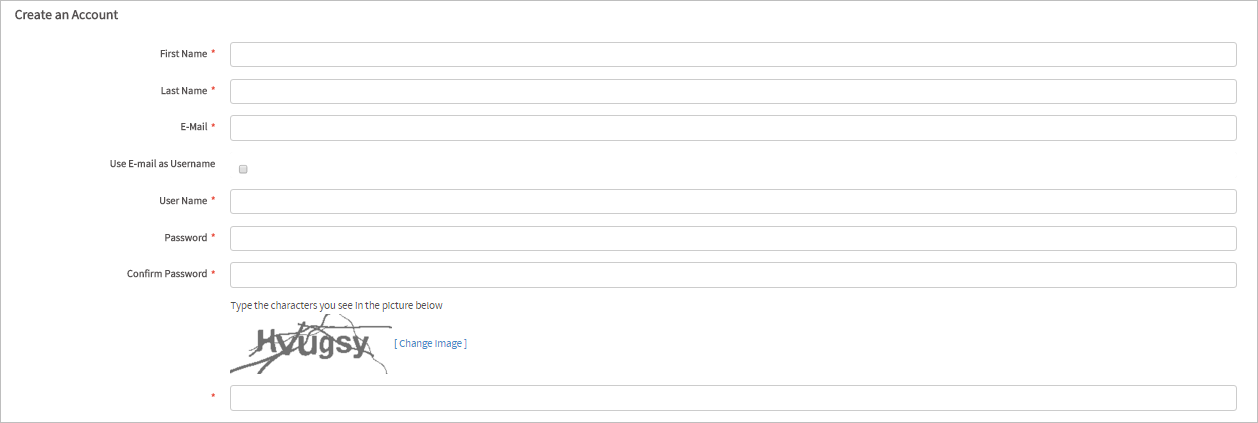The height and width of the screenshot is (423, 1258).
Task: Click the Confirm Password label
Action: click(166, 274)
